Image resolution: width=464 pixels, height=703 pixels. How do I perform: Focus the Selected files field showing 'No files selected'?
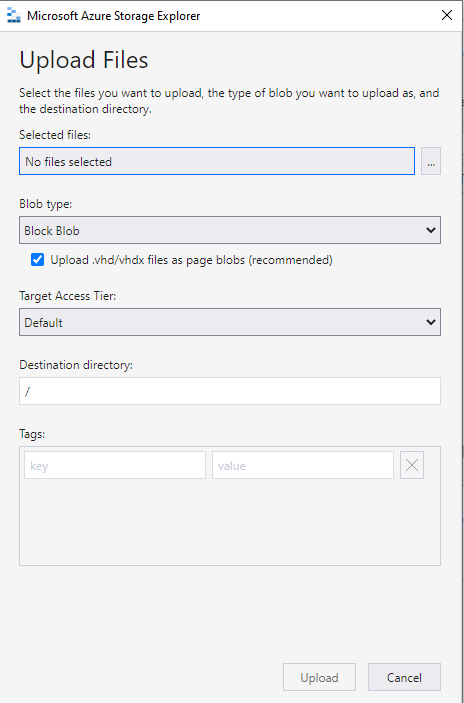(x=217, y=161)
